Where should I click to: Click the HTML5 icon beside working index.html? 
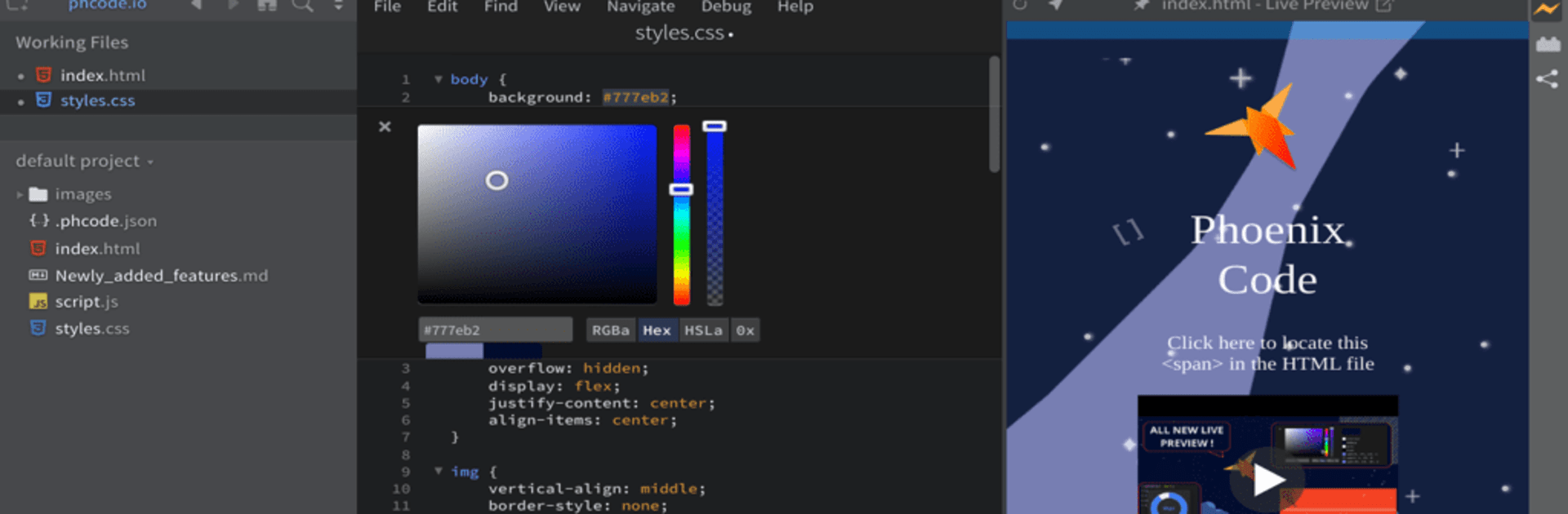tap(43, 75)
